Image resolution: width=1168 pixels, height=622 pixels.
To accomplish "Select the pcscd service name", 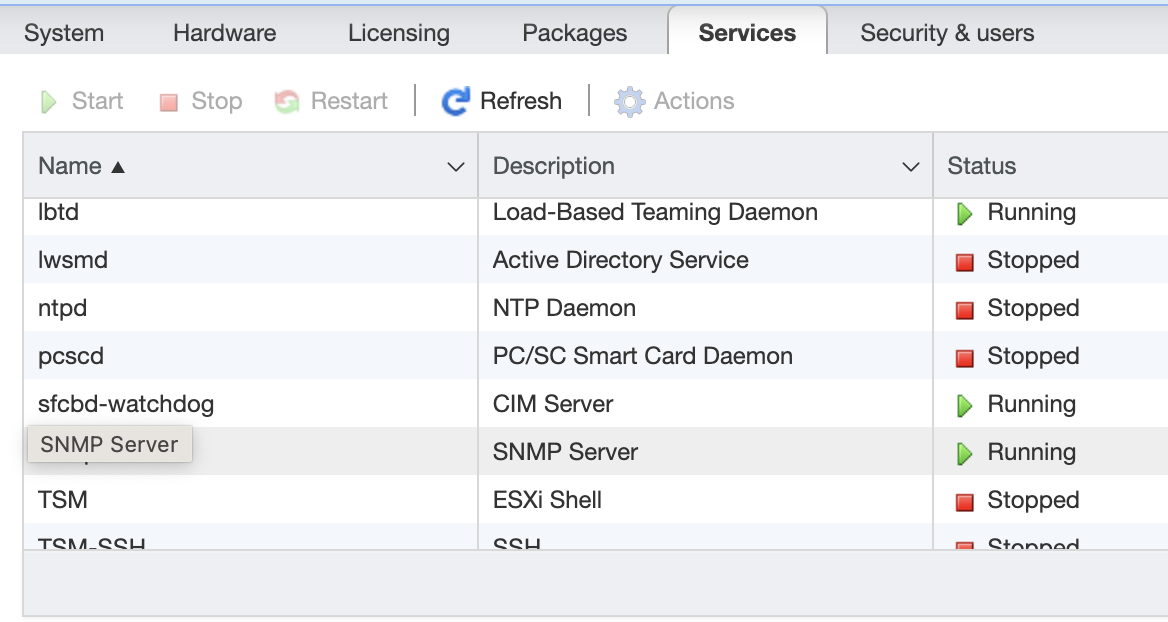I will pyautogui.click(x=71, y=356).
